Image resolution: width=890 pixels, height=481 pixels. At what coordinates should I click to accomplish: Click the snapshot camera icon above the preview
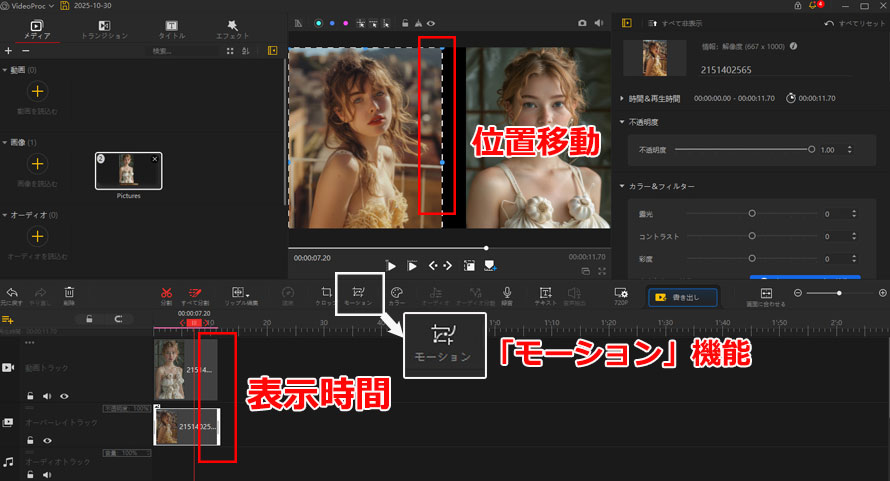point(582,23)
